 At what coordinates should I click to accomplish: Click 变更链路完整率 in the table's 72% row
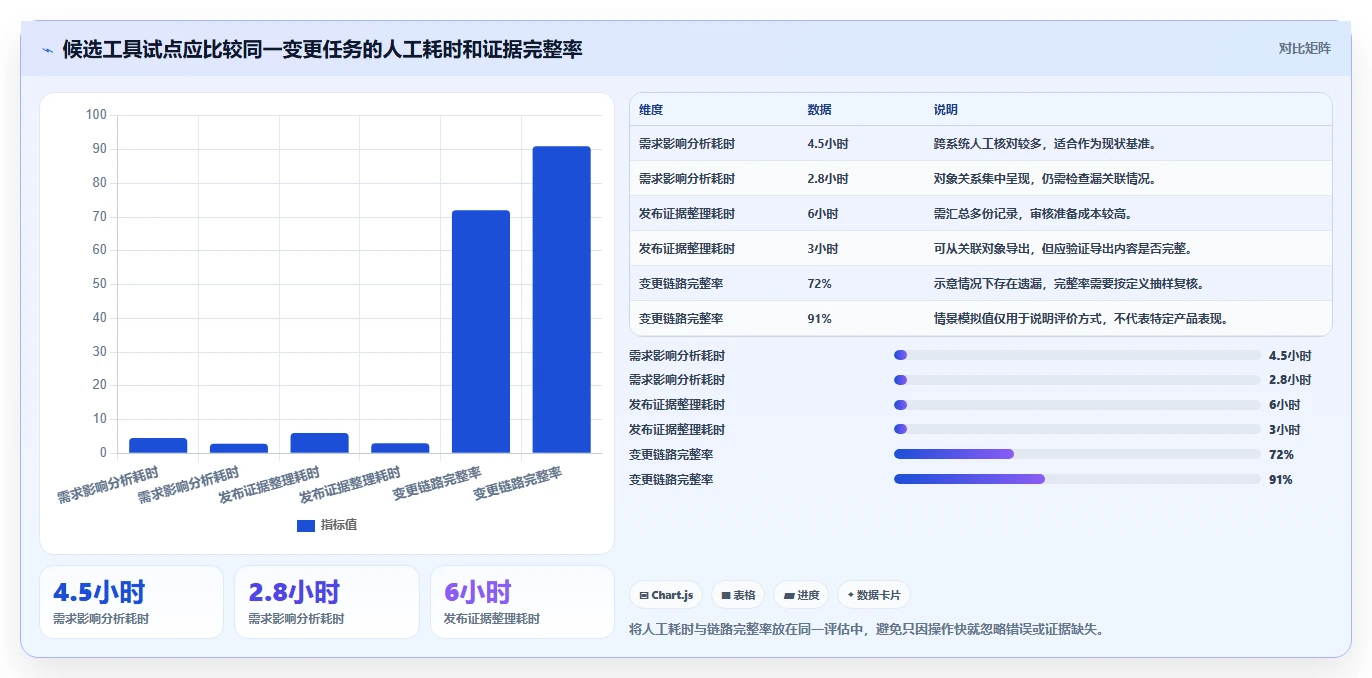pos(681,284)
